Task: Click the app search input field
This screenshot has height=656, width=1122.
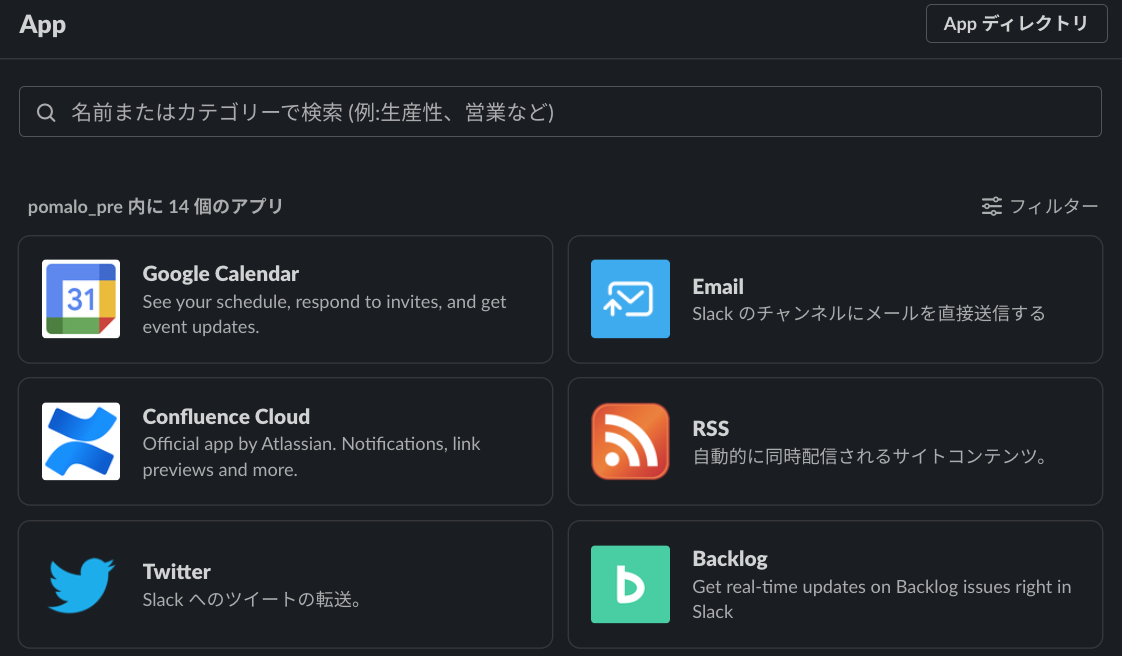Action: pyautogui.click(x=560, y=112)
